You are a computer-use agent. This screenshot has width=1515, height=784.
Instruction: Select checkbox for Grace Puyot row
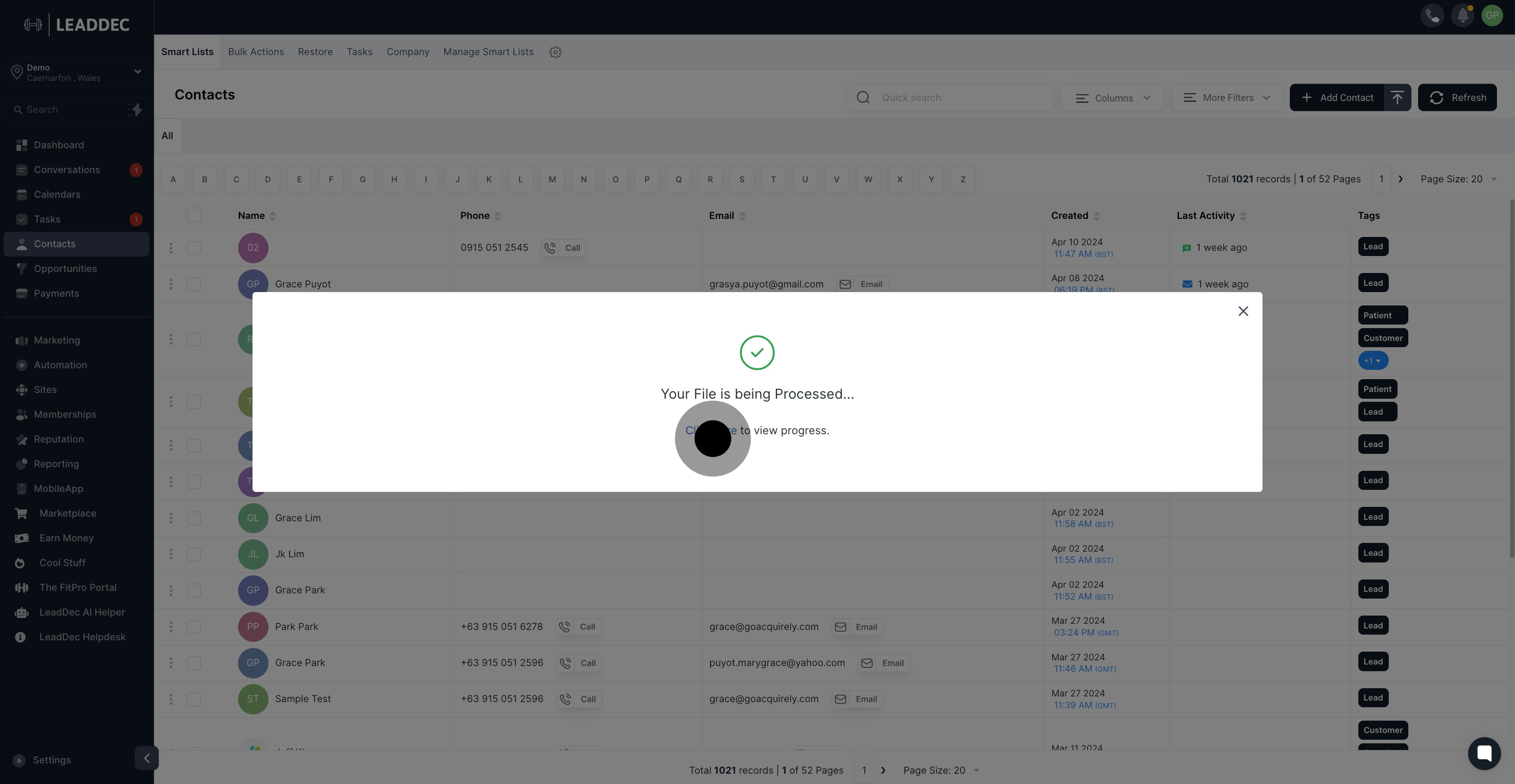tap(193, 284)
